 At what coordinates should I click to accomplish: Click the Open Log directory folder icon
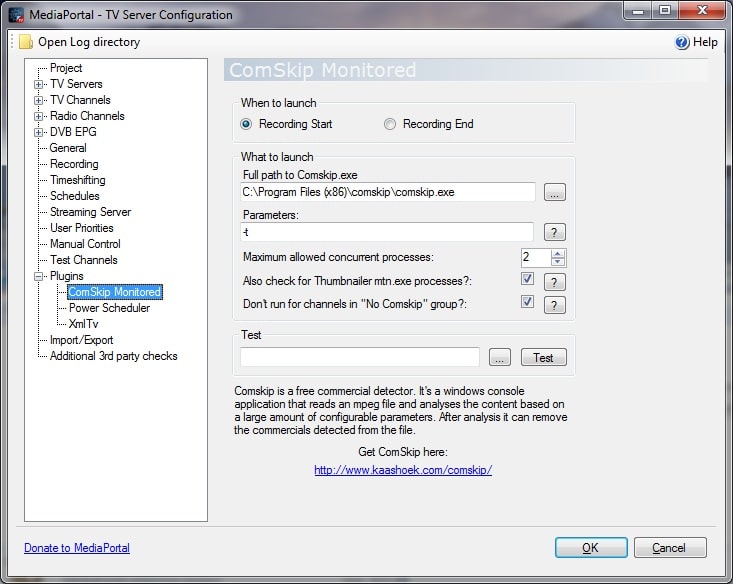click(x=26, y=42)
